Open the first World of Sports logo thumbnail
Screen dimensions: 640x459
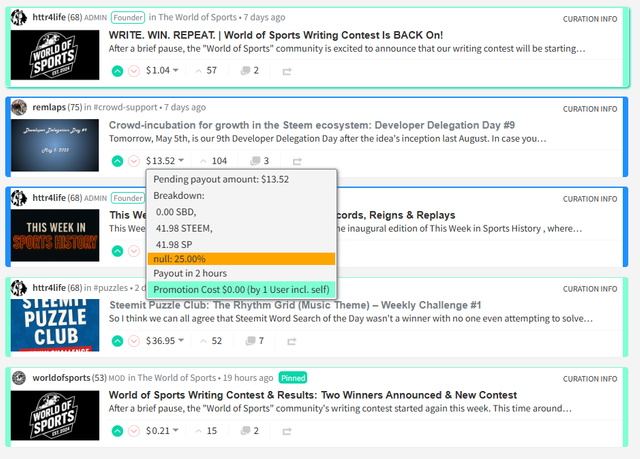point(55,55)
